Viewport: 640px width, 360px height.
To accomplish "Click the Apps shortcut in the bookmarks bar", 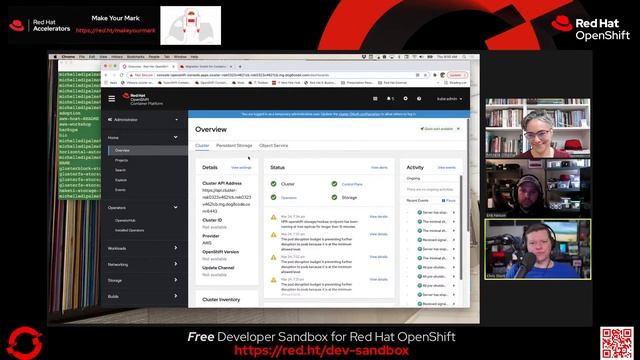I will pos(111,82).
